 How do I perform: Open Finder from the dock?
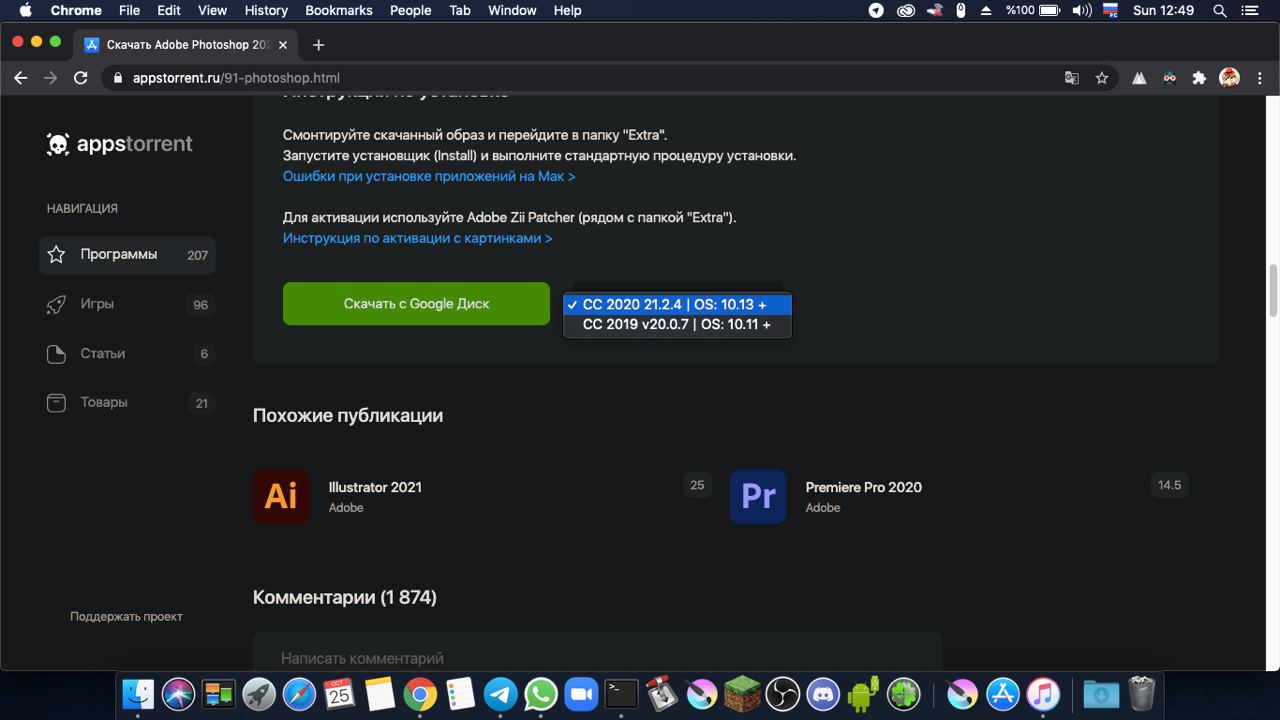click(138, 694)
